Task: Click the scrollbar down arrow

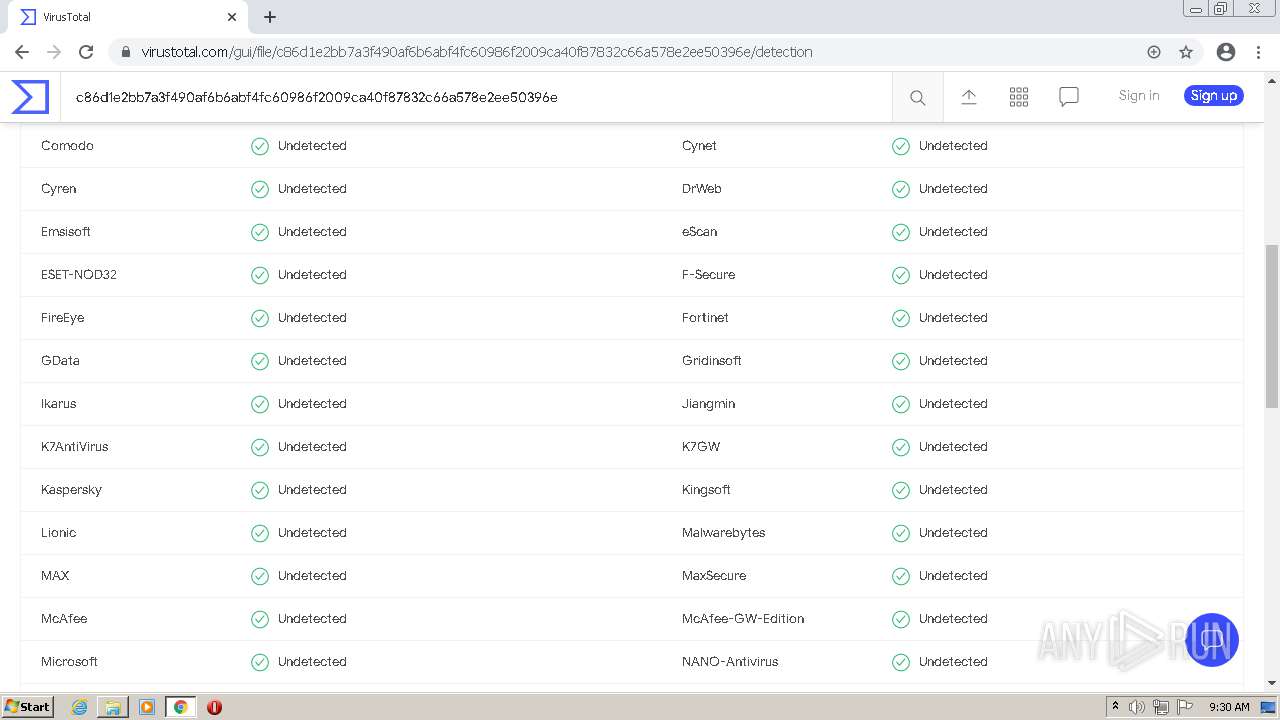Action: (x=1272, y=683)
